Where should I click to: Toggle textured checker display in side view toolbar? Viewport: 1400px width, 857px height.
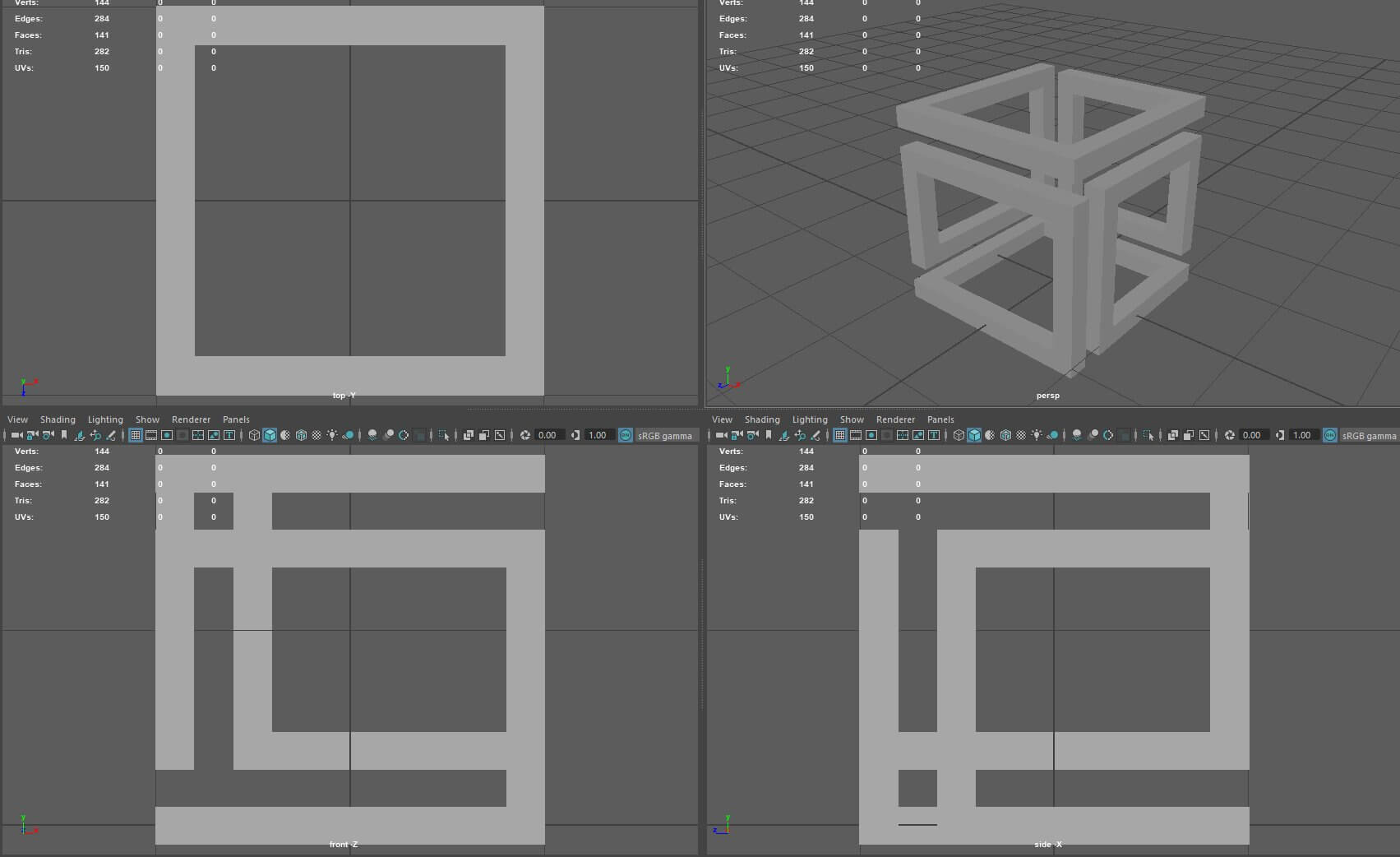tap(1021, 435)
